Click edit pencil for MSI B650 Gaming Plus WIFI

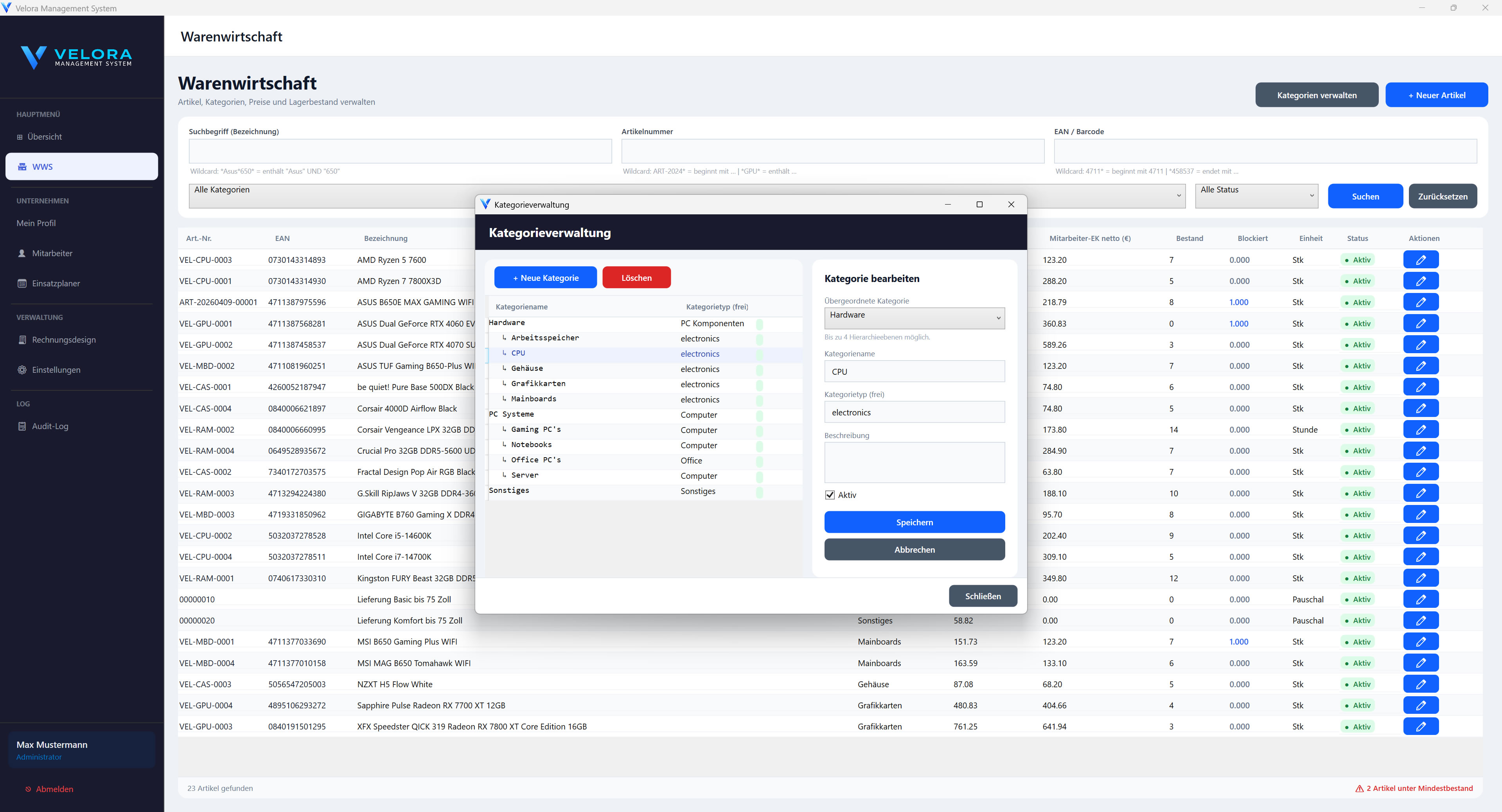[1420, 642]
